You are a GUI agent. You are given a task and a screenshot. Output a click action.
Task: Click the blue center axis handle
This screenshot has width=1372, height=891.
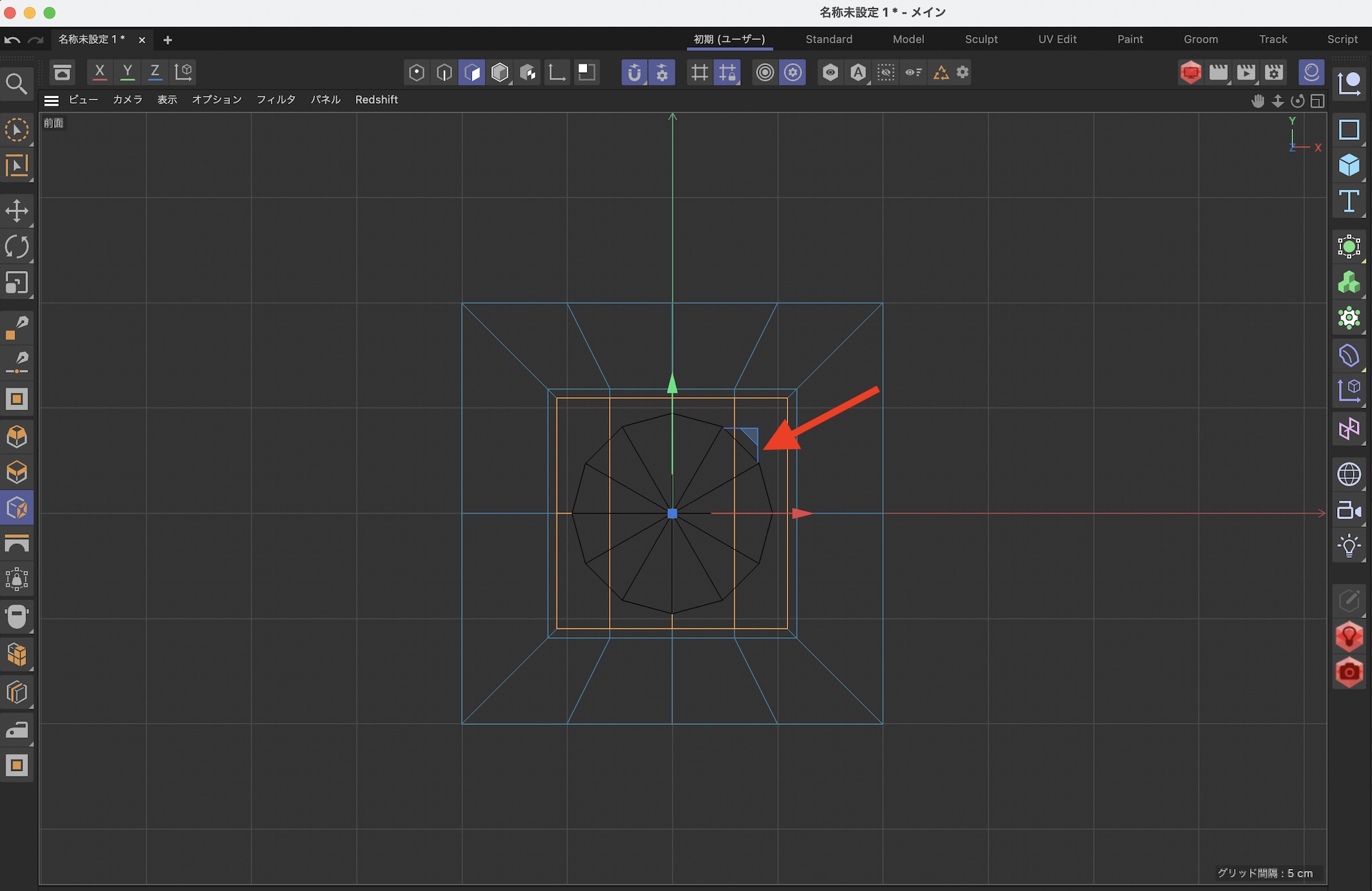(x=672, y=513)
